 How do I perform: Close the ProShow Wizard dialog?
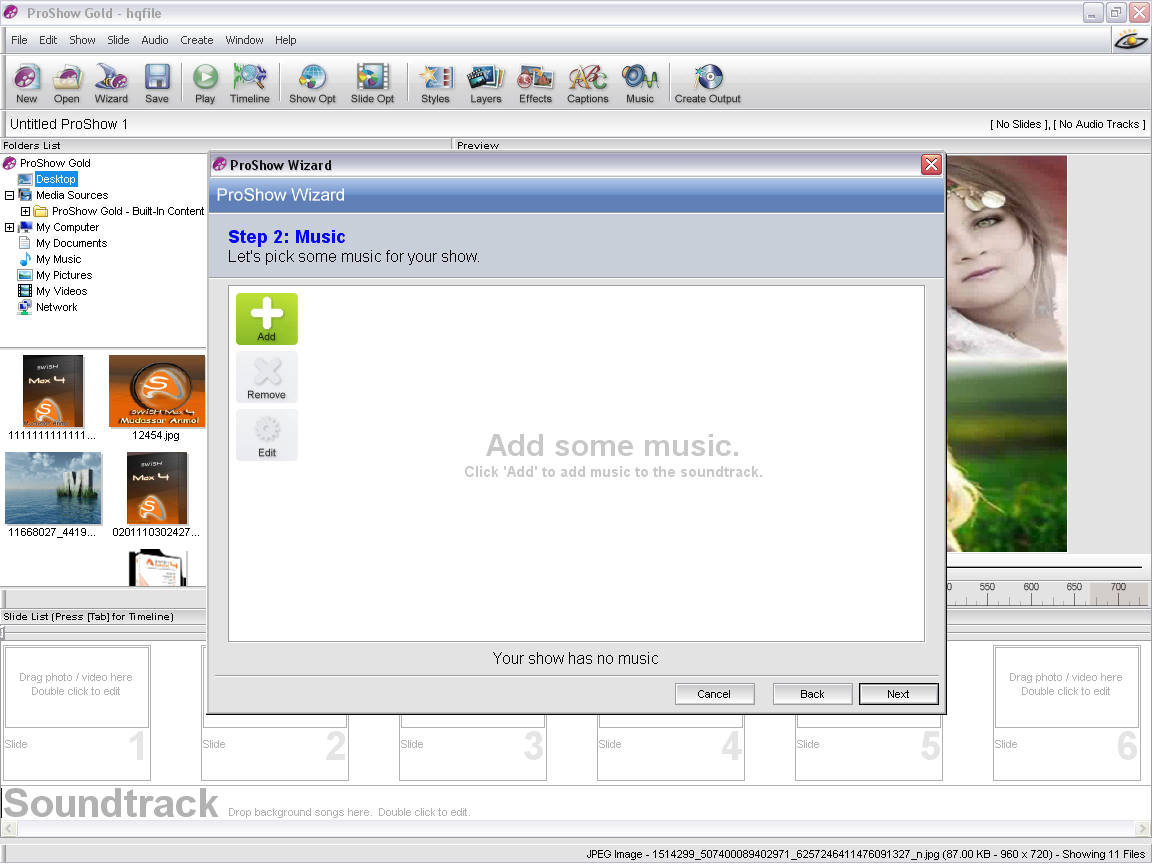coord(931,165)
